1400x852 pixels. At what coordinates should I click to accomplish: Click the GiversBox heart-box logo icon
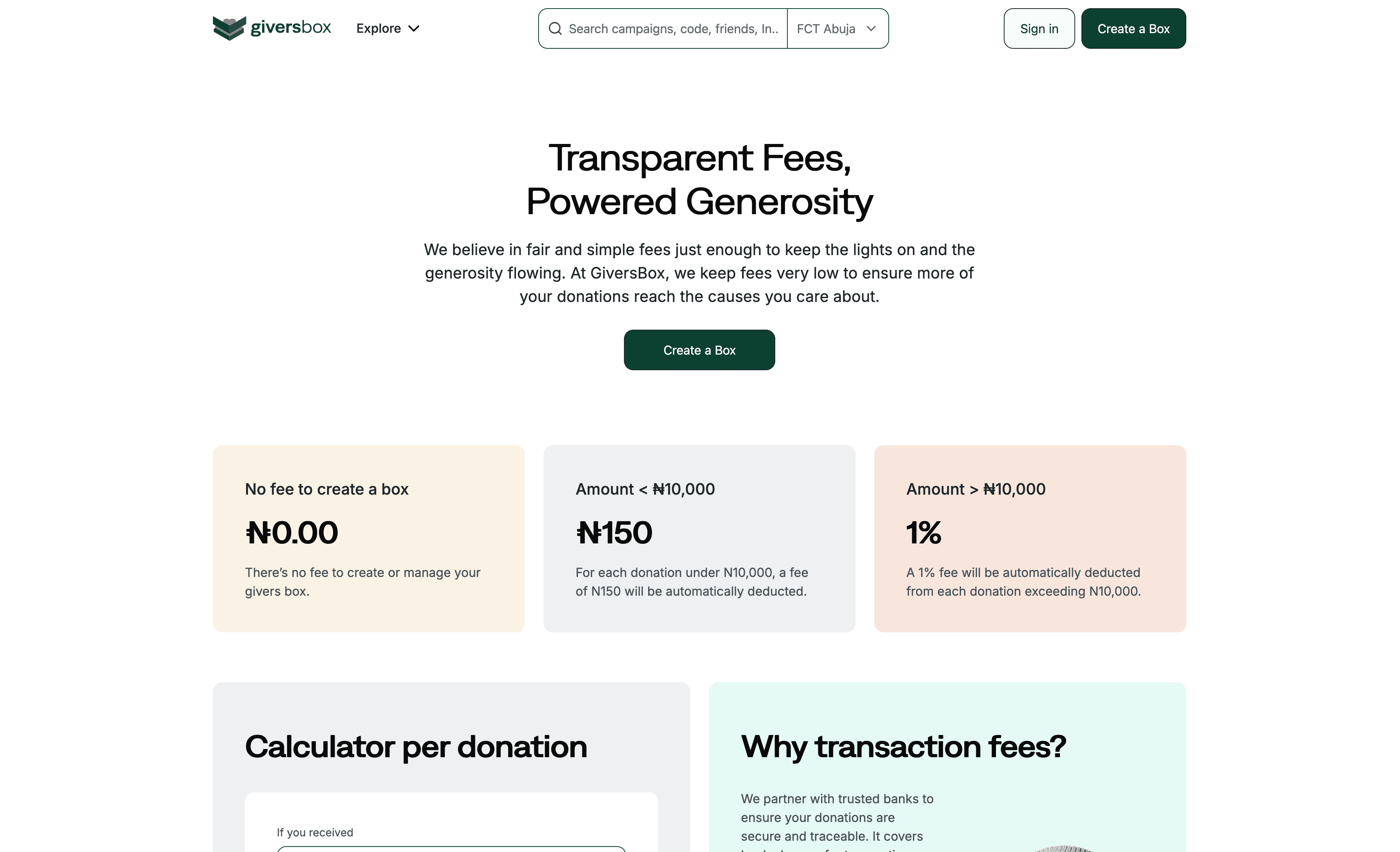coord(229,28)
